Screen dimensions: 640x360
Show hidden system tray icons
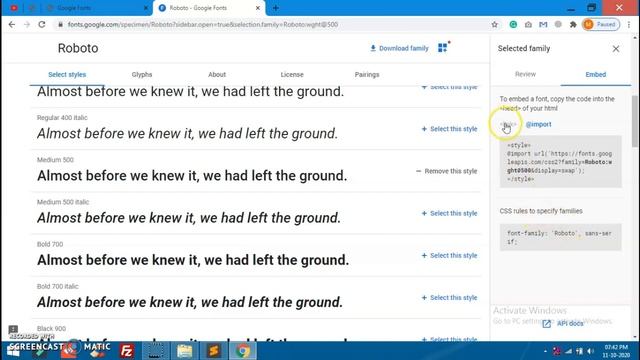546,351
